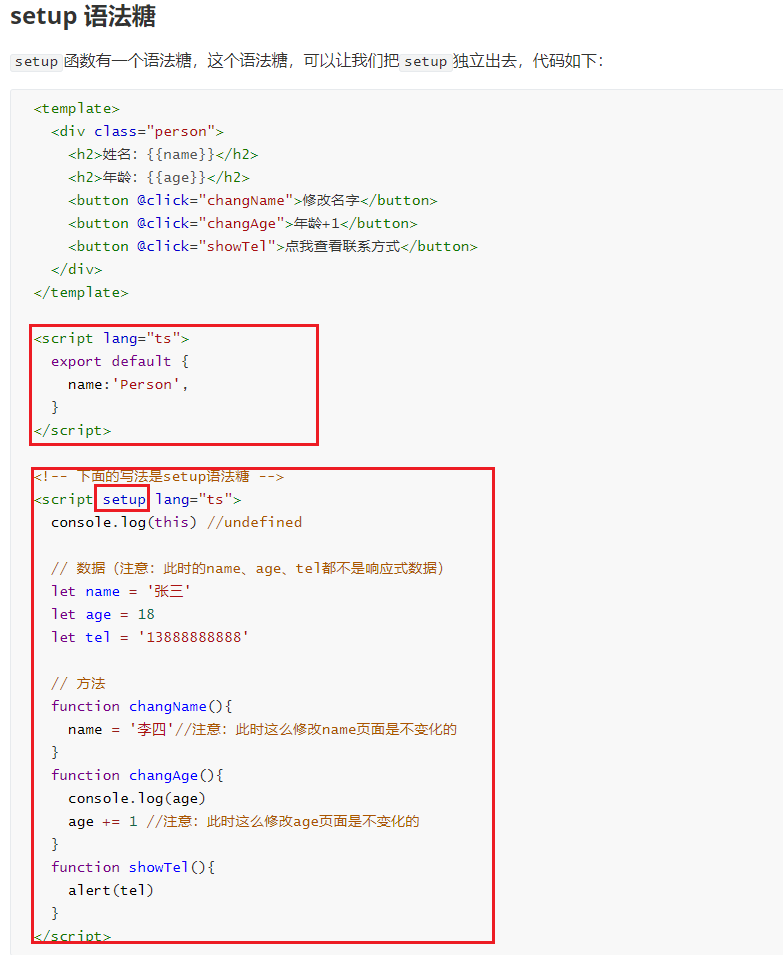Click the comment about 数据 not being reactive

pyautogui.click(x=247, y=568)
